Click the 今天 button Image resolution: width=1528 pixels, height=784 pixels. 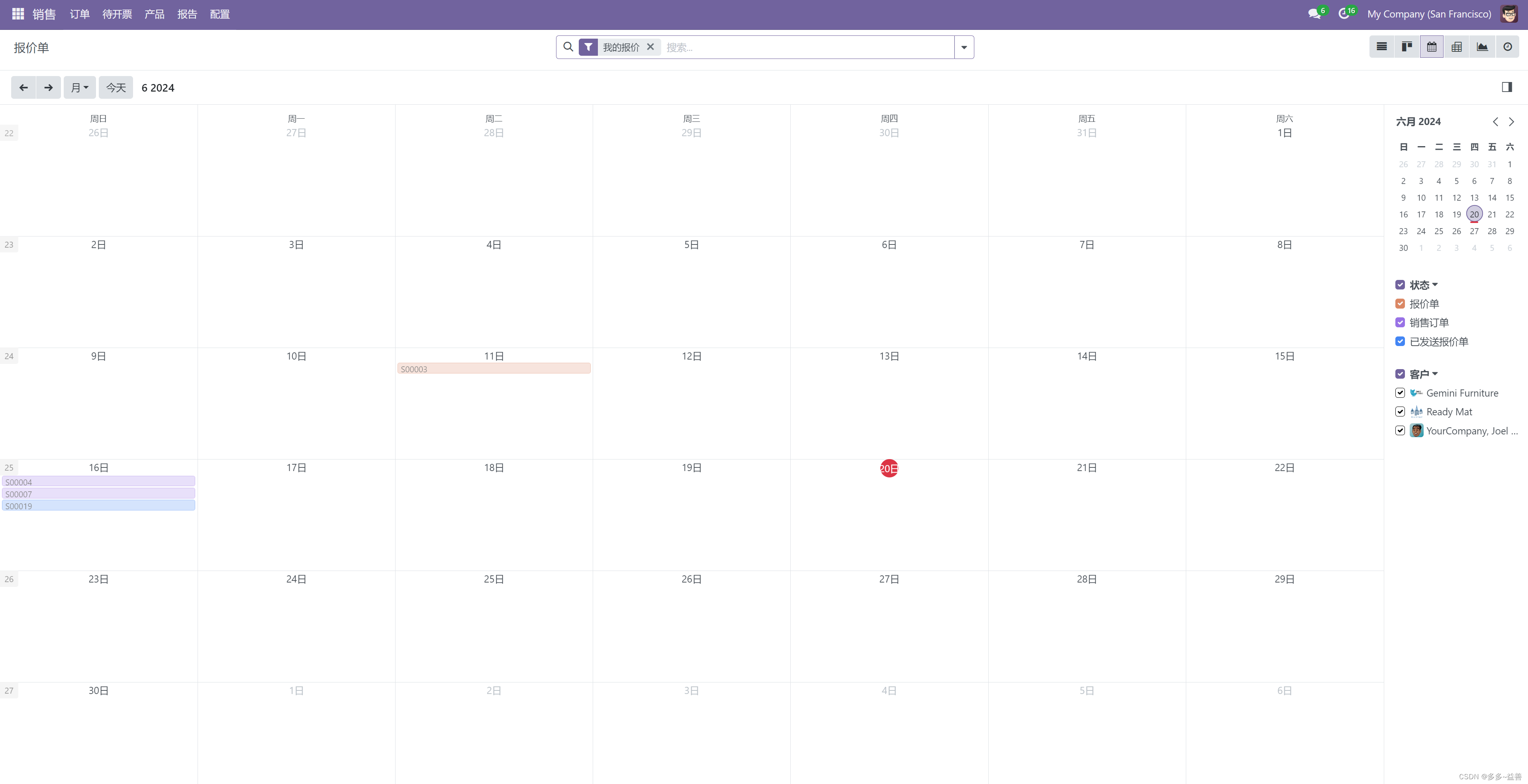116,88
